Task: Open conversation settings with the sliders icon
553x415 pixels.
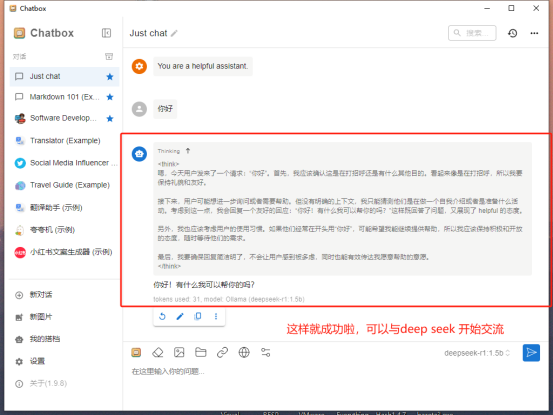Action: click(266, 352)
